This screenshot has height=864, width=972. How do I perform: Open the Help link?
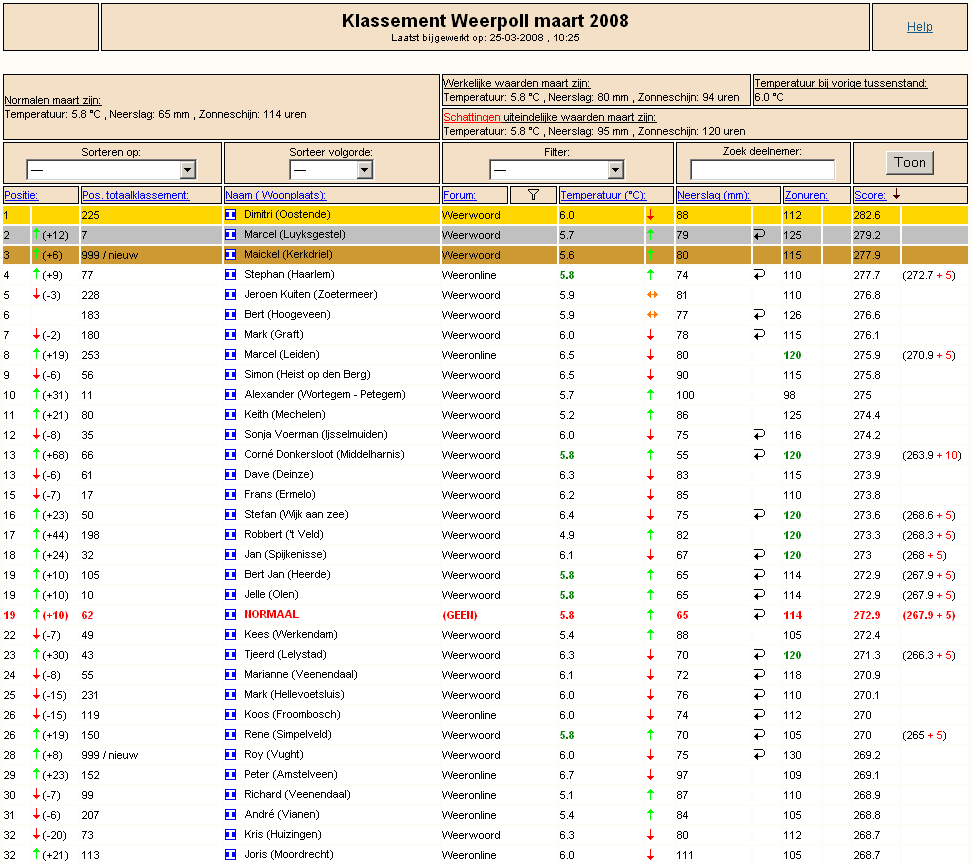click(x=919, y=27)
